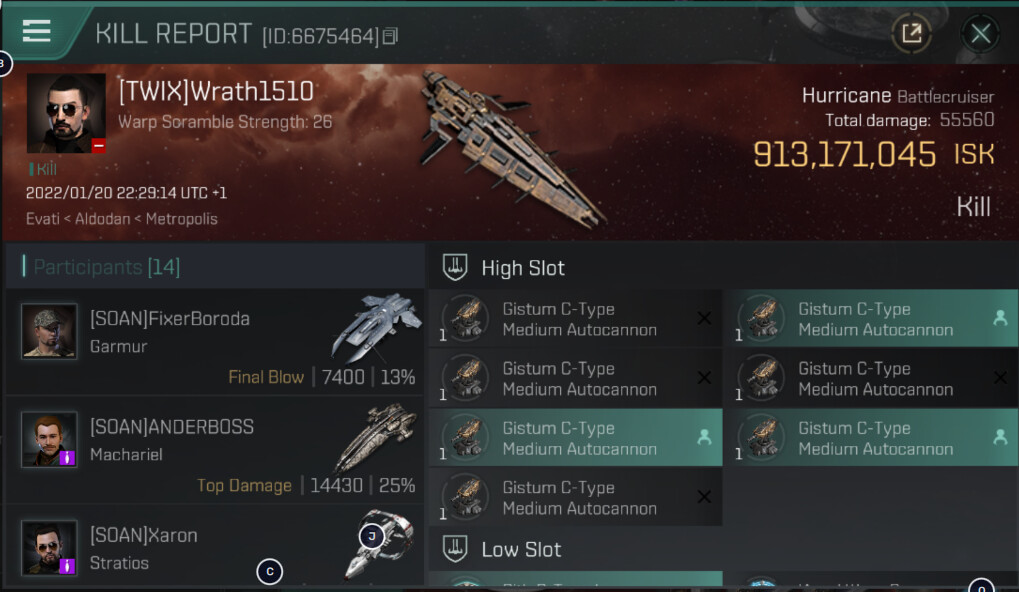Select the High Slot section icon

click(455, 267)
